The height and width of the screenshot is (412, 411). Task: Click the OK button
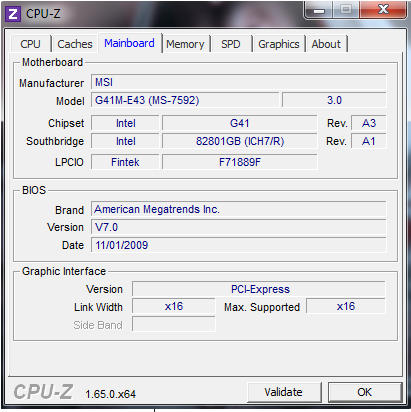click(365, 392)
